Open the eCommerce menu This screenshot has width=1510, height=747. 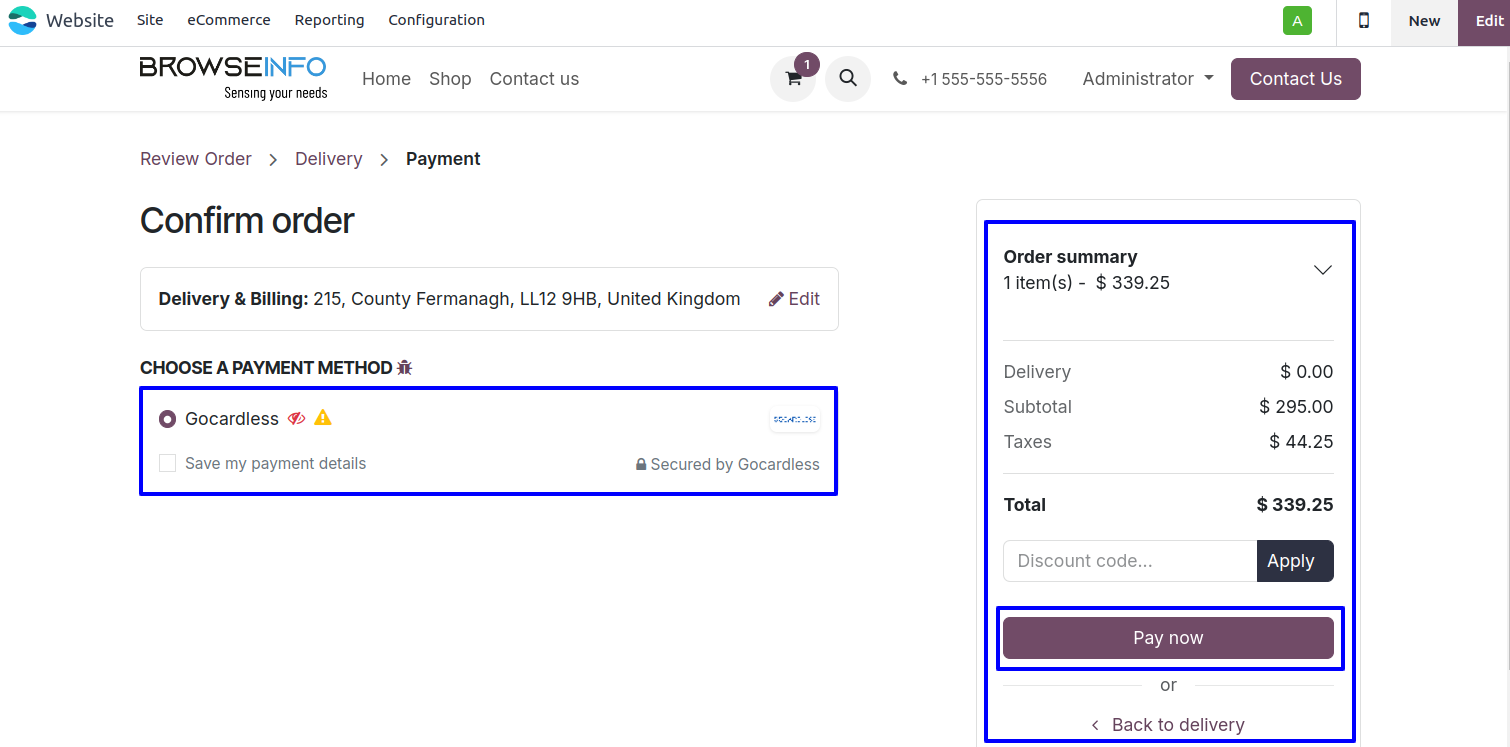[229, 20]
